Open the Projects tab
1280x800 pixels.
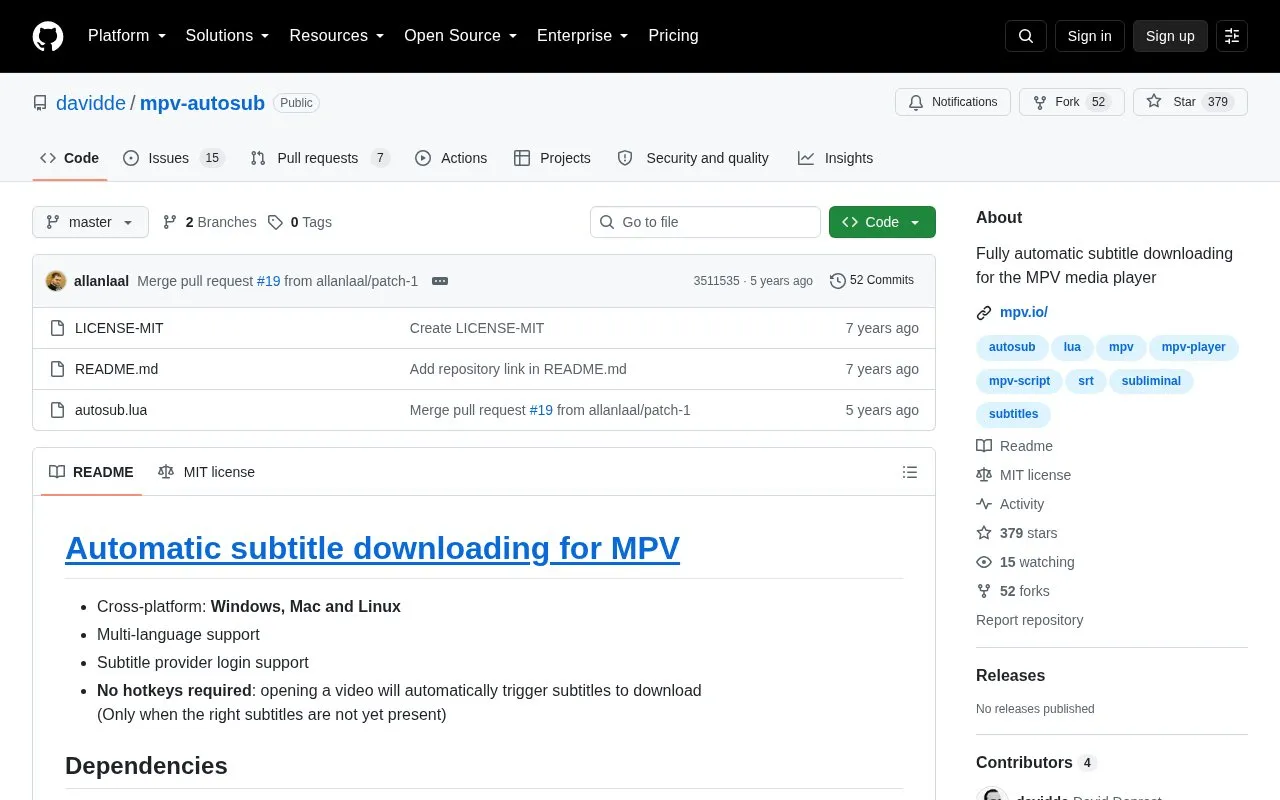click(x=552, y=158)
